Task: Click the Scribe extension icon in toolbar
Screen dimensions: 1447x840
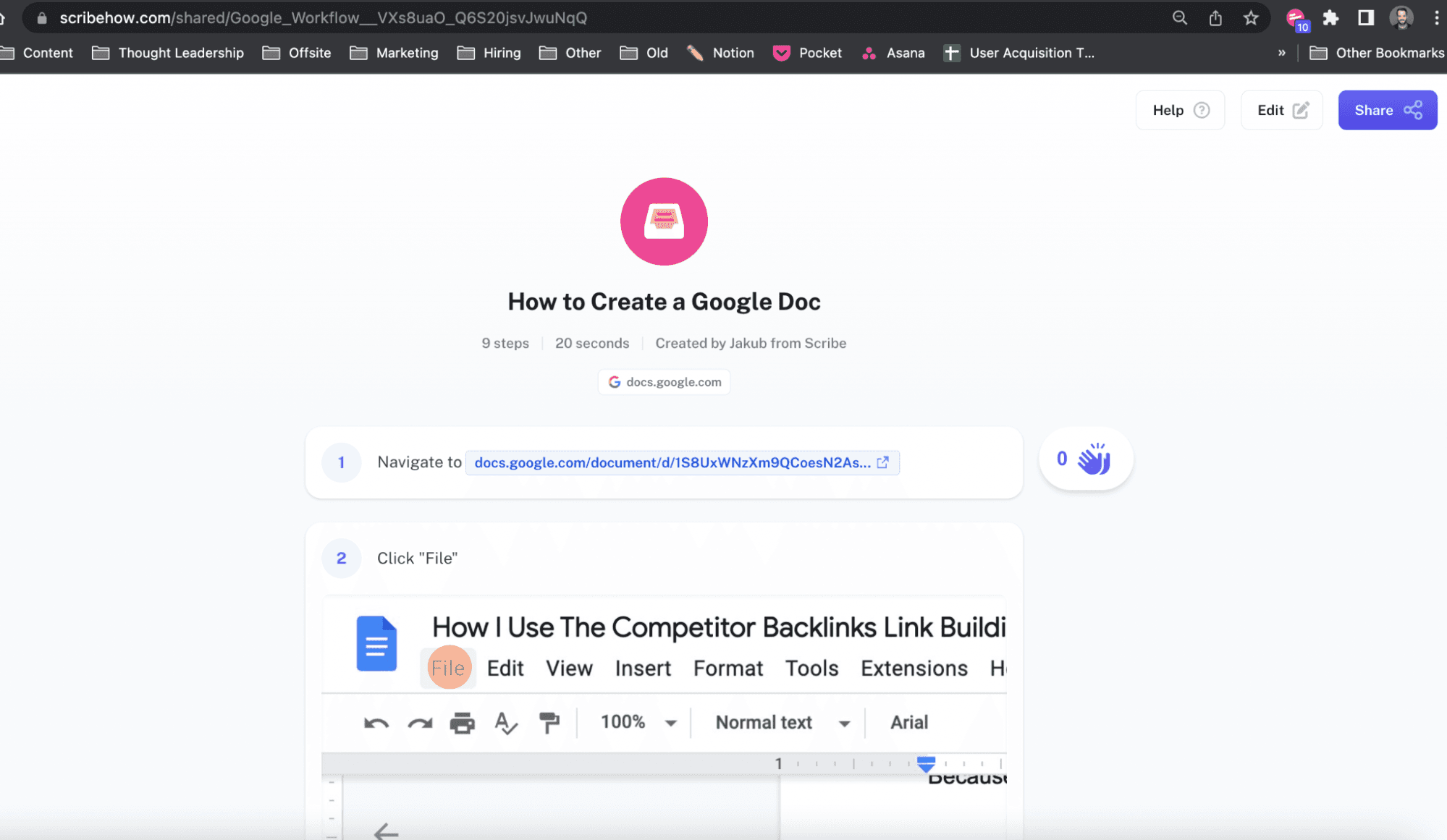Action: [x=1296, y=18]
